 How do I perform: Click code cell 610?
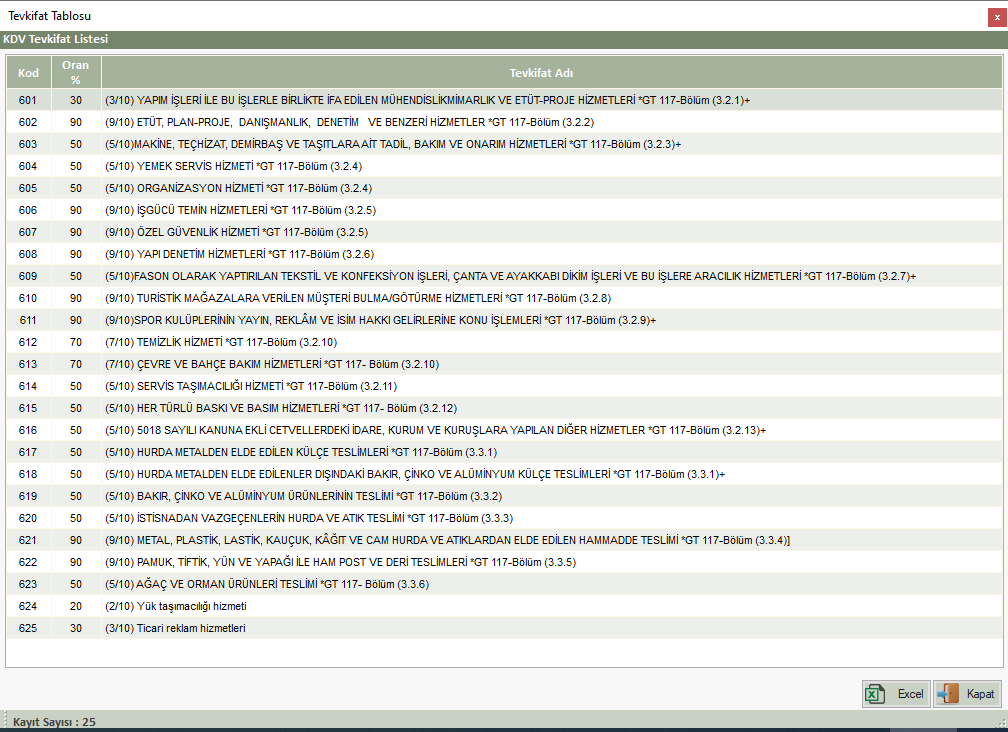coord(28,298)
